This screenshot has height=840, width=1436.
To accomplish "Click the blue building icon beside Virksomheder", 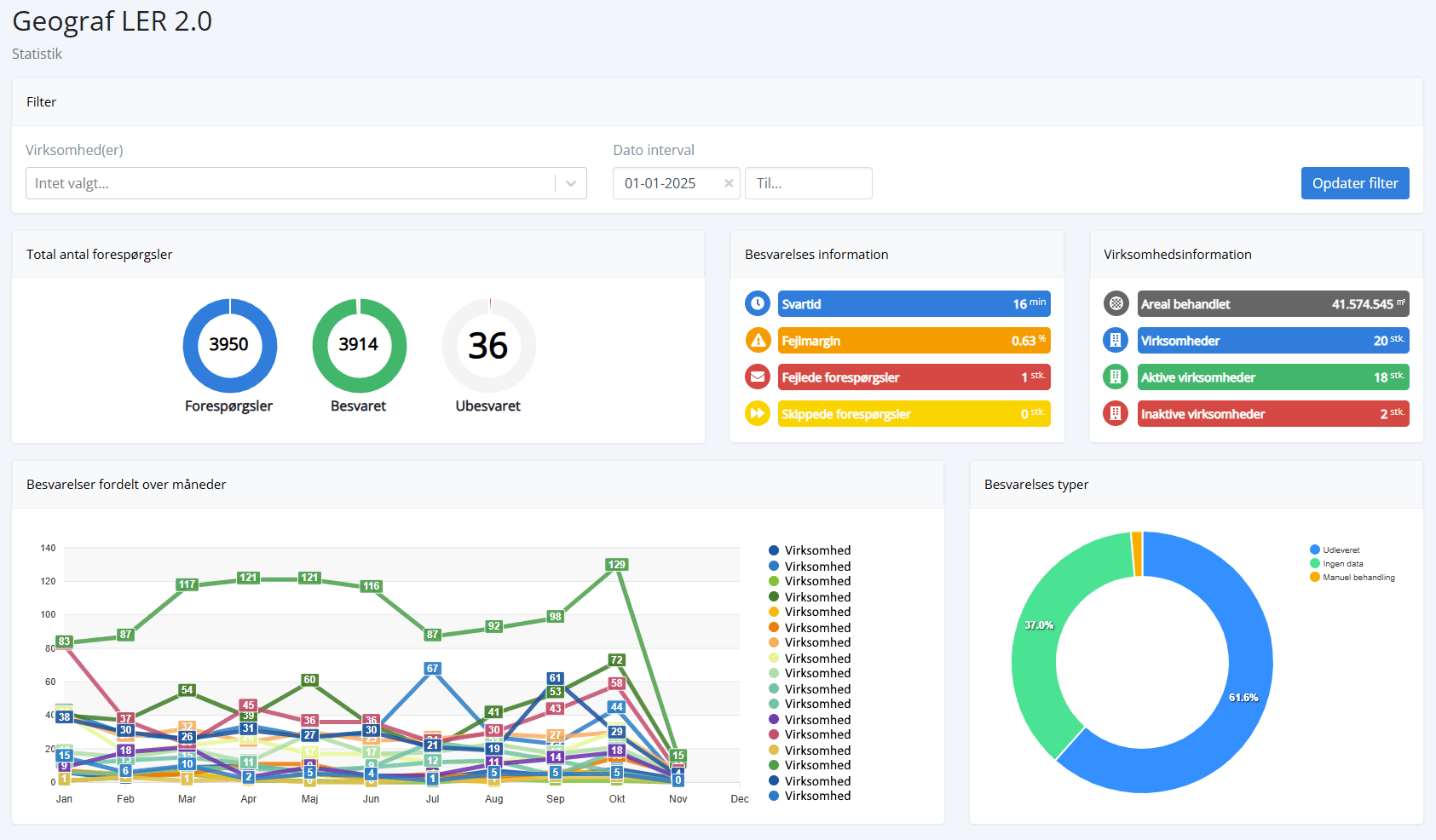I will click(1116, 340).
